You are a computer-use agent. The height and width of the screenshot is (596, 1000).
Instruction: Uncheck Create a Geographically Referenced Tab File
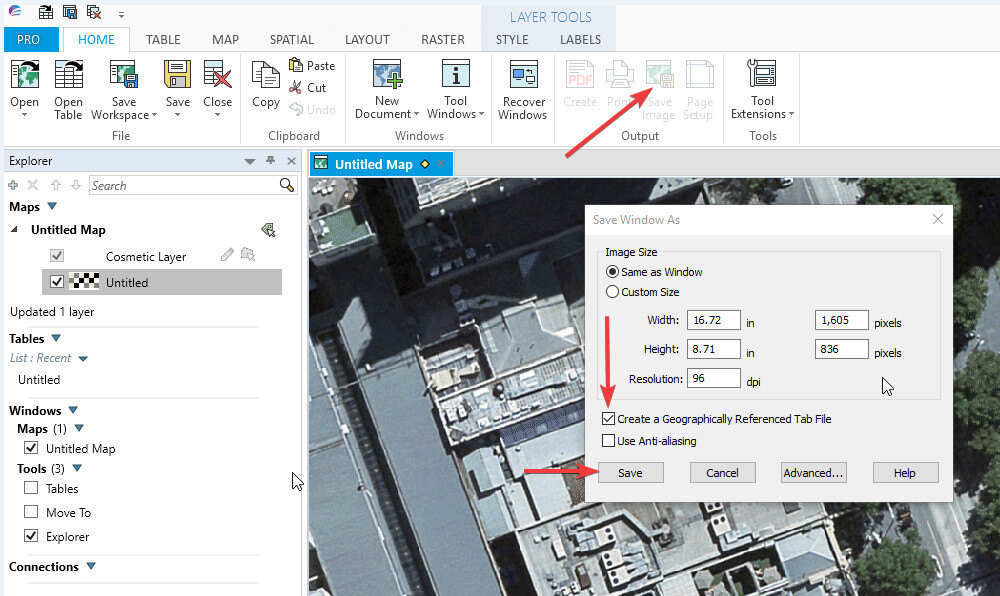tap(609, 419)
